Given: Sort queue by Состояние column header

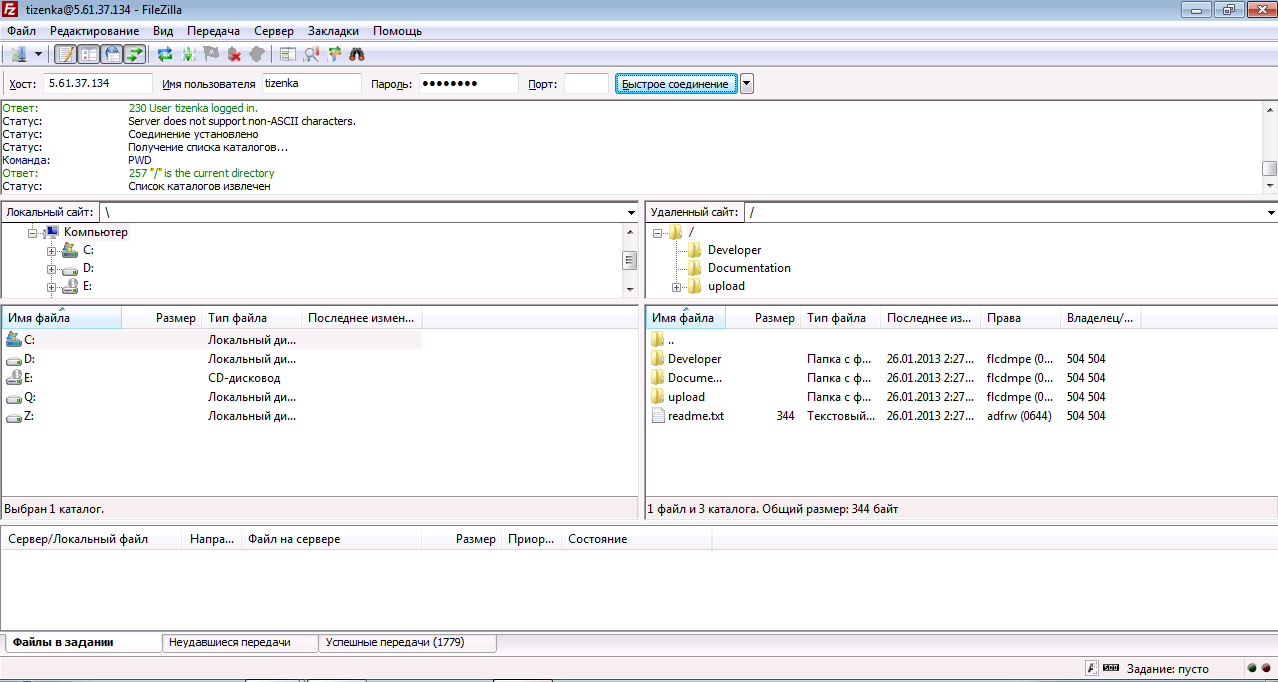Looking at the screenshot, I should click(637, 539).
